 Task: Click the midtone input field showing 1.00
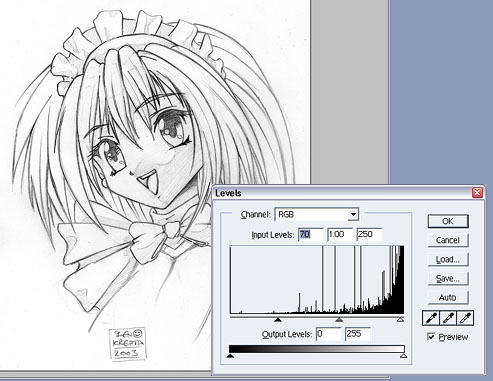point(340,235)
